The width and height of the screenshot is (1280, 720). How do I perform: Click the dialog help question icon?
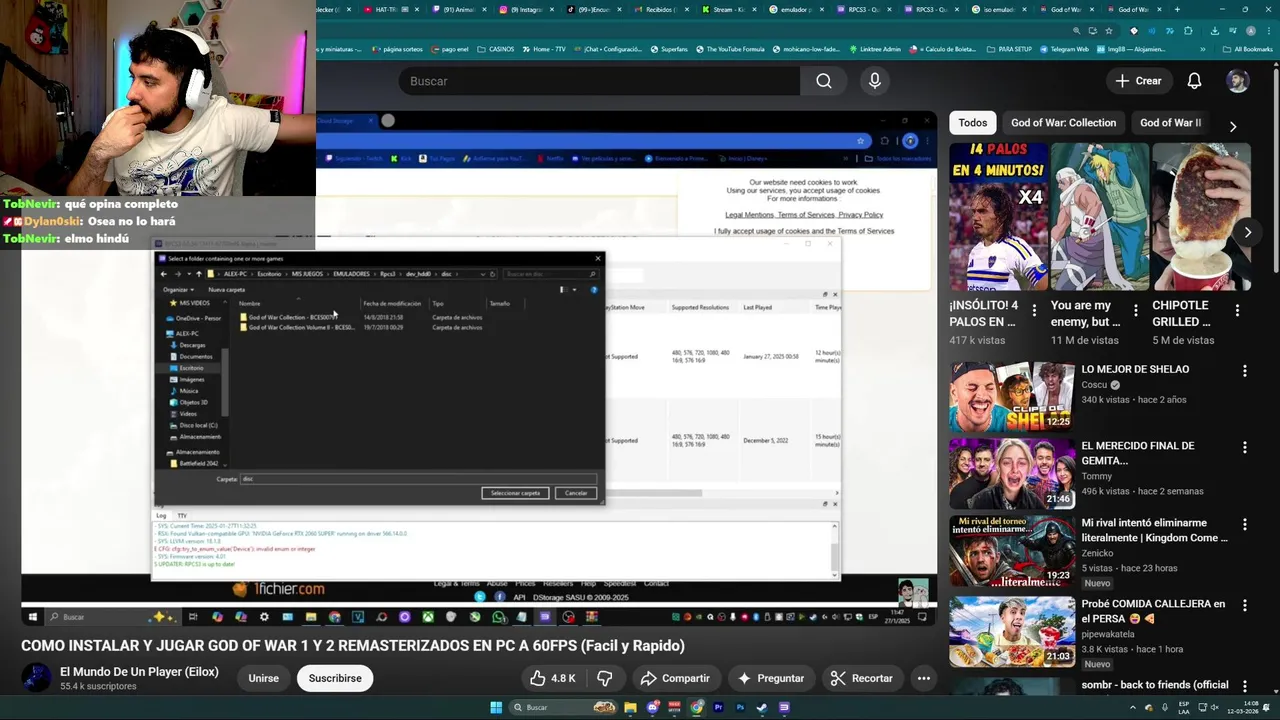(x=594, y=290)
